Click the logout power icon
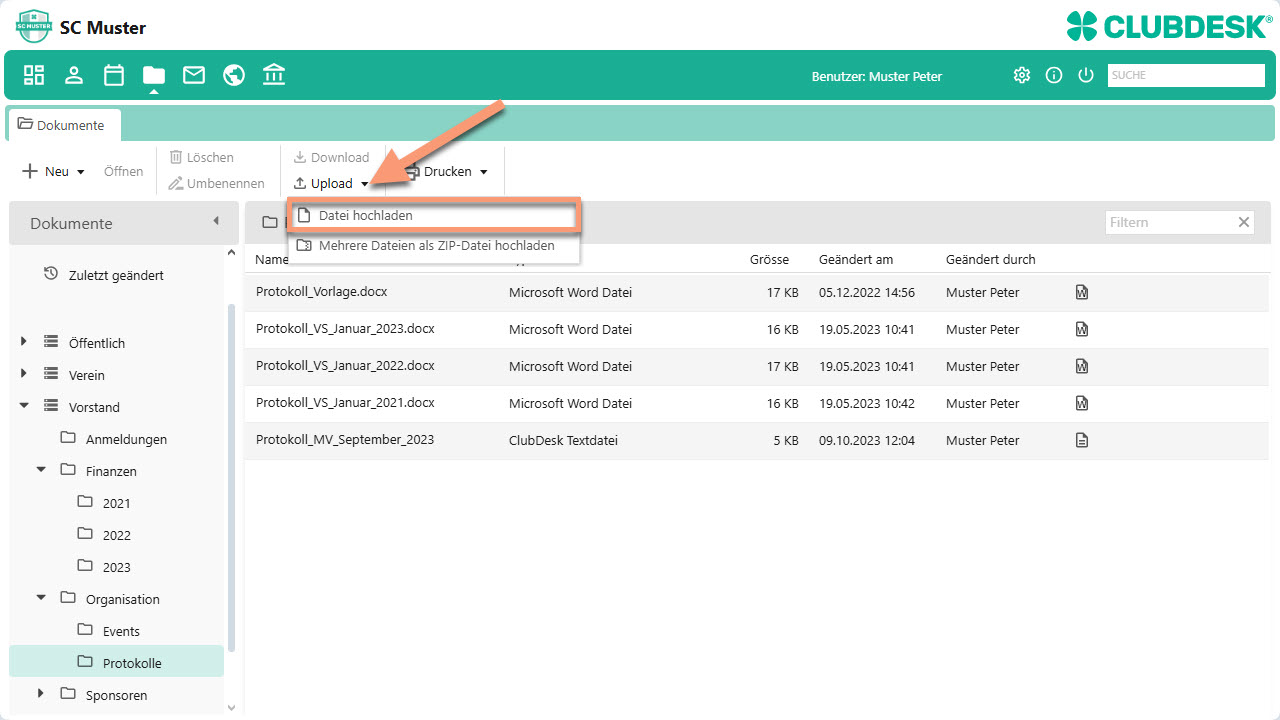 coord(1086,75)
